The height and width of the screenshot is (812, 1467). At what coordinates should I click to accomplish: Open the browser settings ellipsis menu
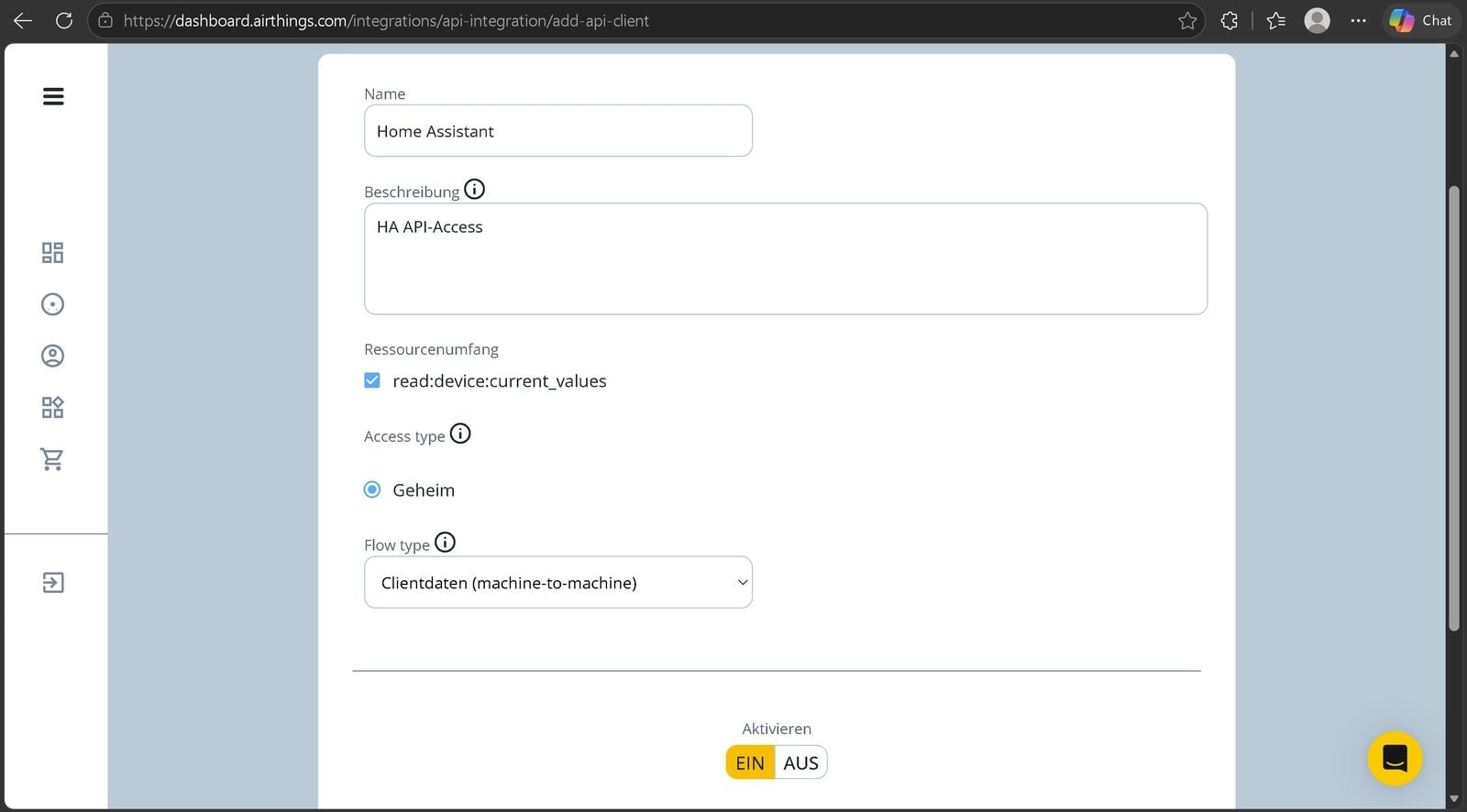click(1359, 20)
